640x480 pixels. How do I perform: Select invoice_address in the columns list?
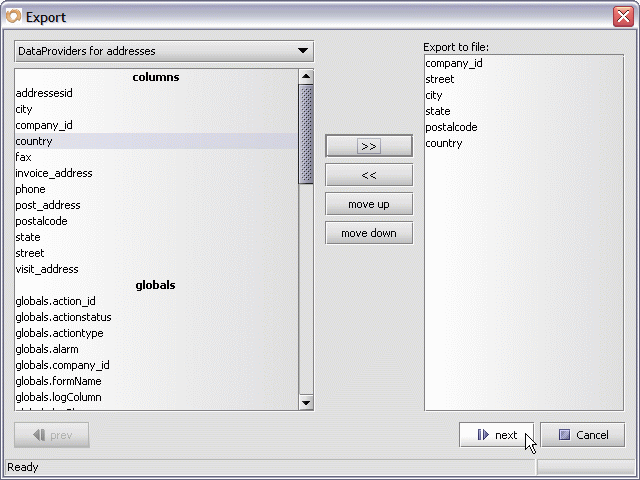point(54,173)
